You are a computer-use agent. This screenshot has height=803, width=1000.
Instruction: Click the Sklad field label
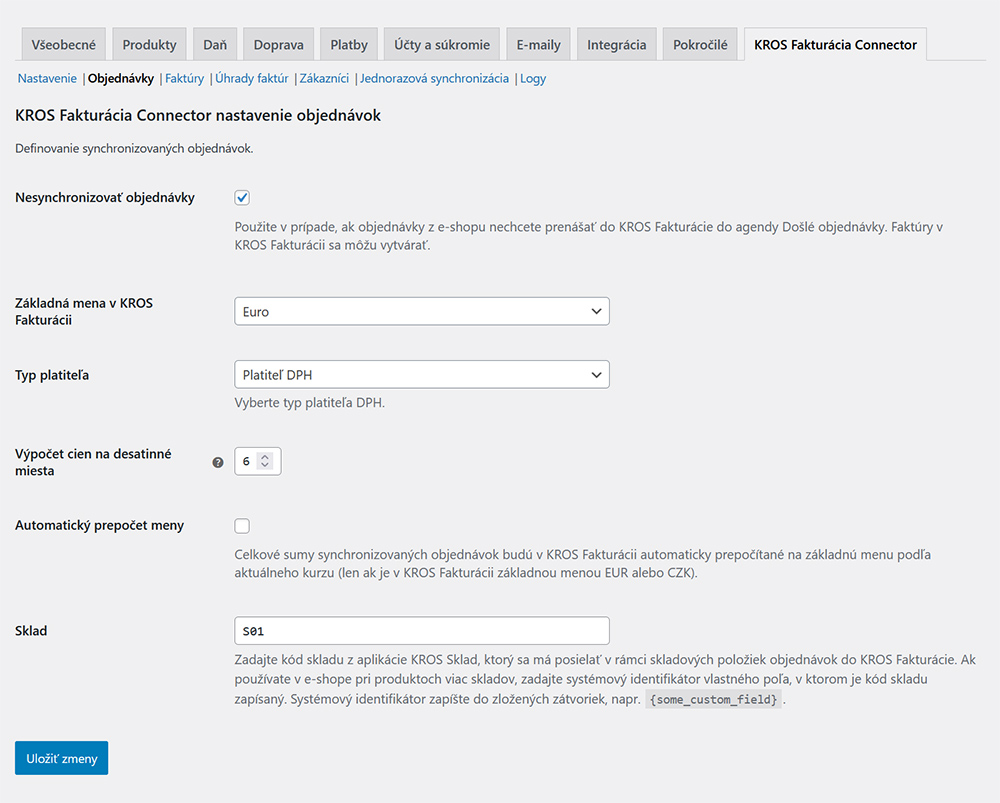(31, 631)
